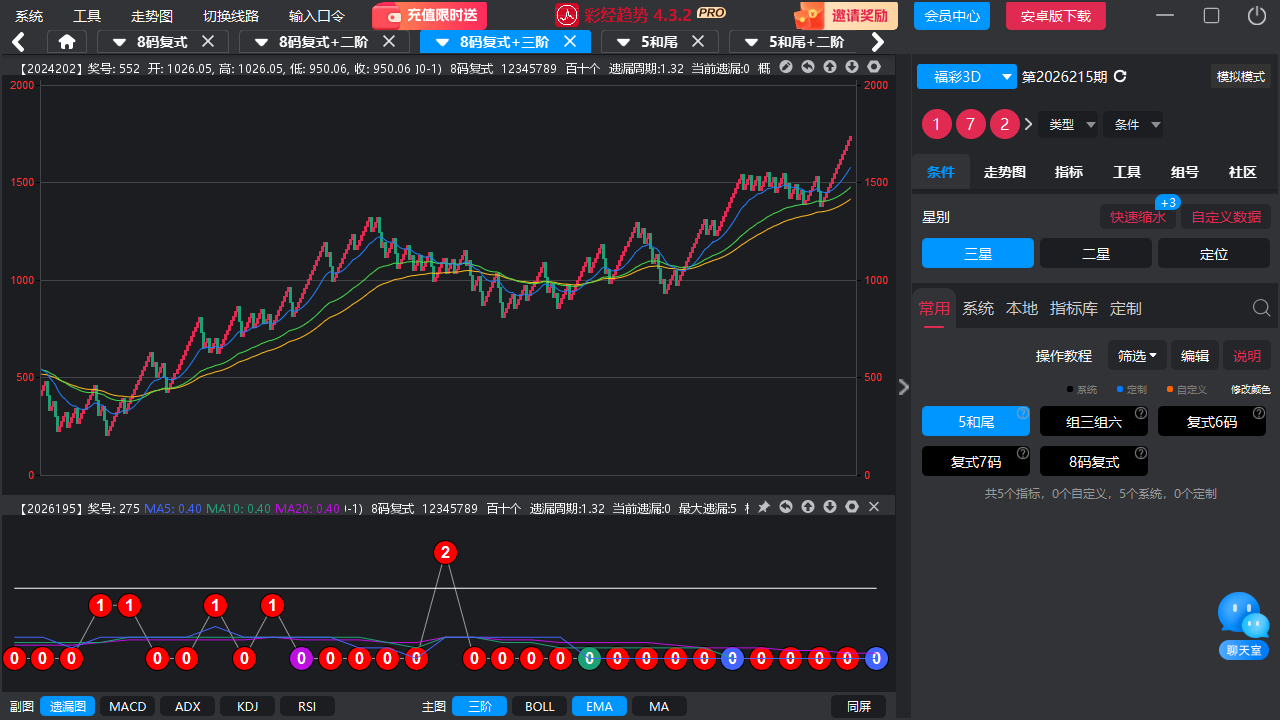The height and width of the screenshot is (720, 1280).
Task: Pin the sub-chart panel with pushpin icon
Action: [x=764, y=507]
